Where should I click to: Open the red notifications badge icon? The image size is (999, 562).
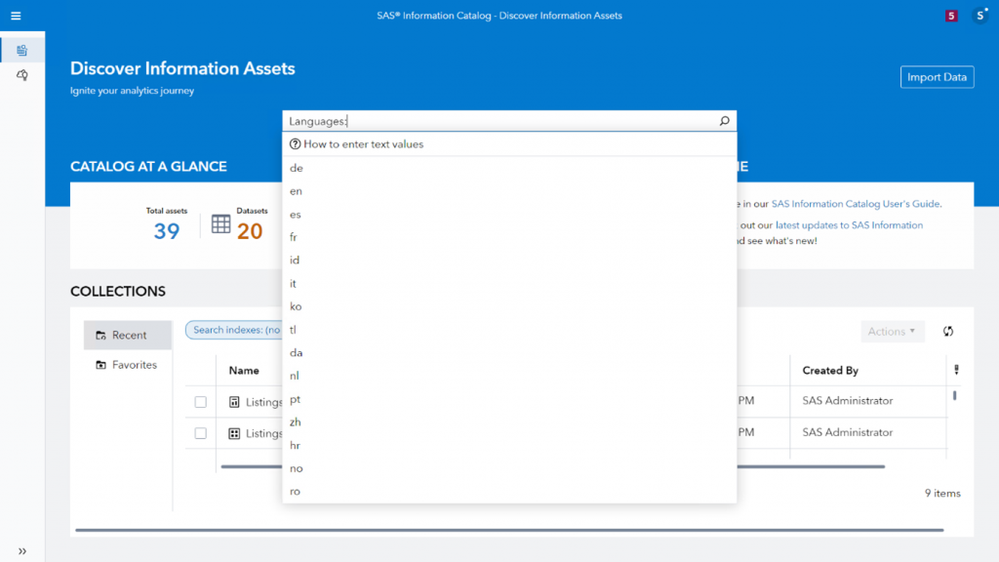(x=951, y=16)
